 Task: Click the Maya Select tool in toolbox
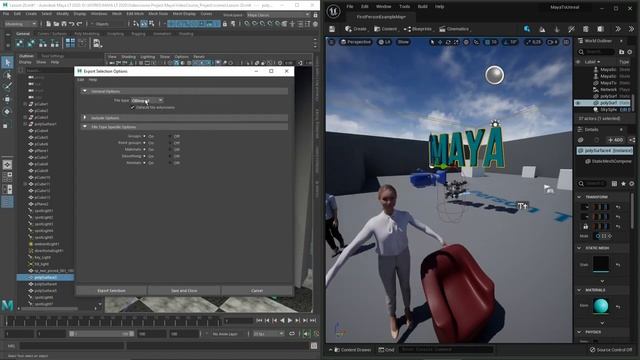[7, 62]
